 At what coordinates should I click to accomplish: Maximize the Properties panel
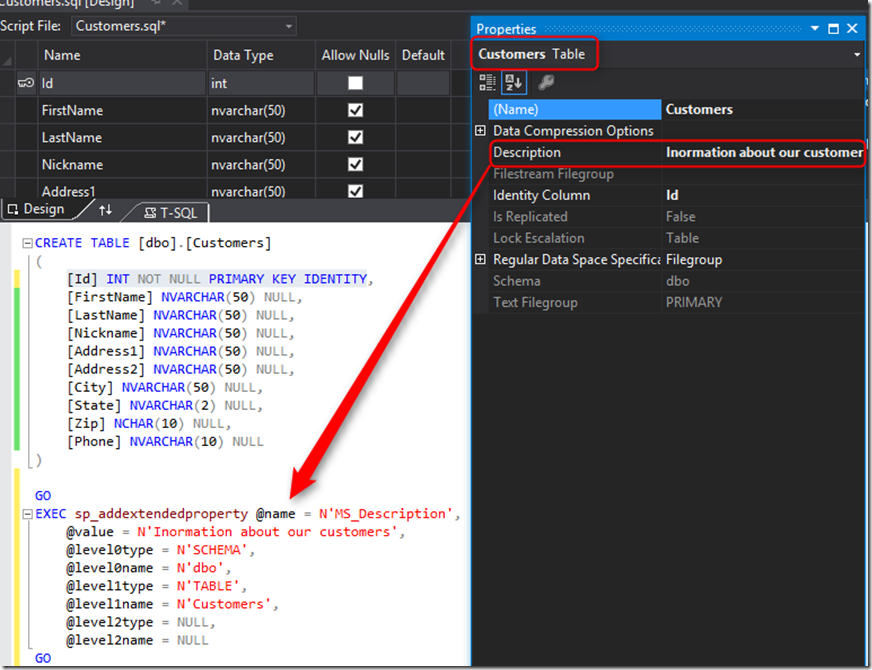pos(833,28)
